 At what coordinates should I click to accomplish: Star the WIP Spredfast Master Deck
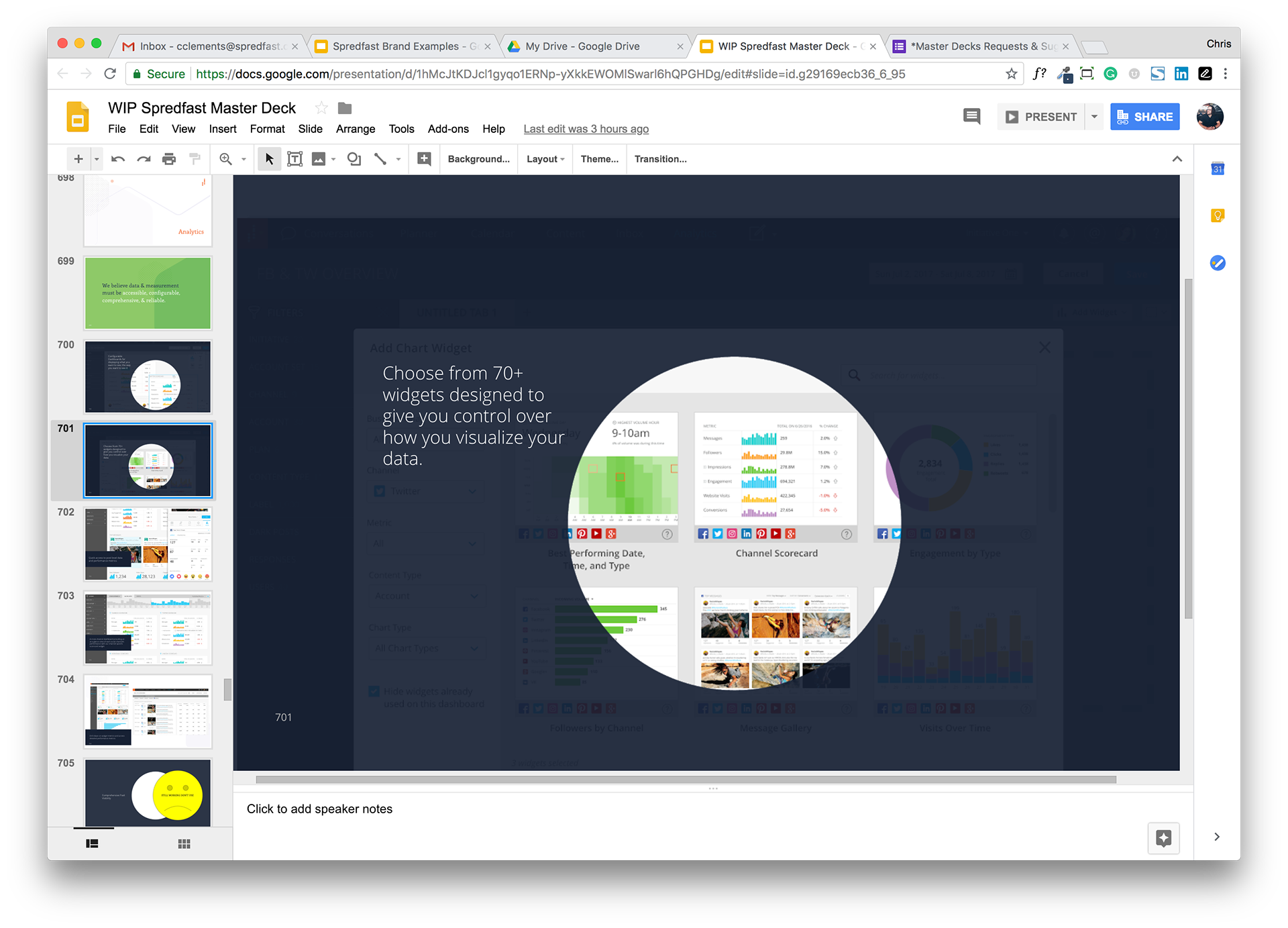coord(321,108)
